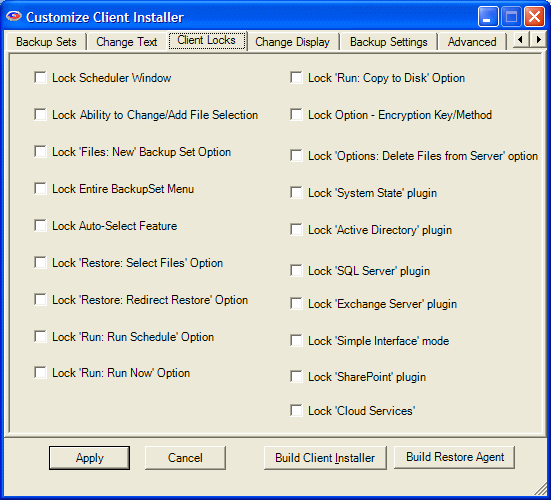Enable Lock Entire BackupSet Menu
Screen dimensions: 551x500
(x=40, y=189)
